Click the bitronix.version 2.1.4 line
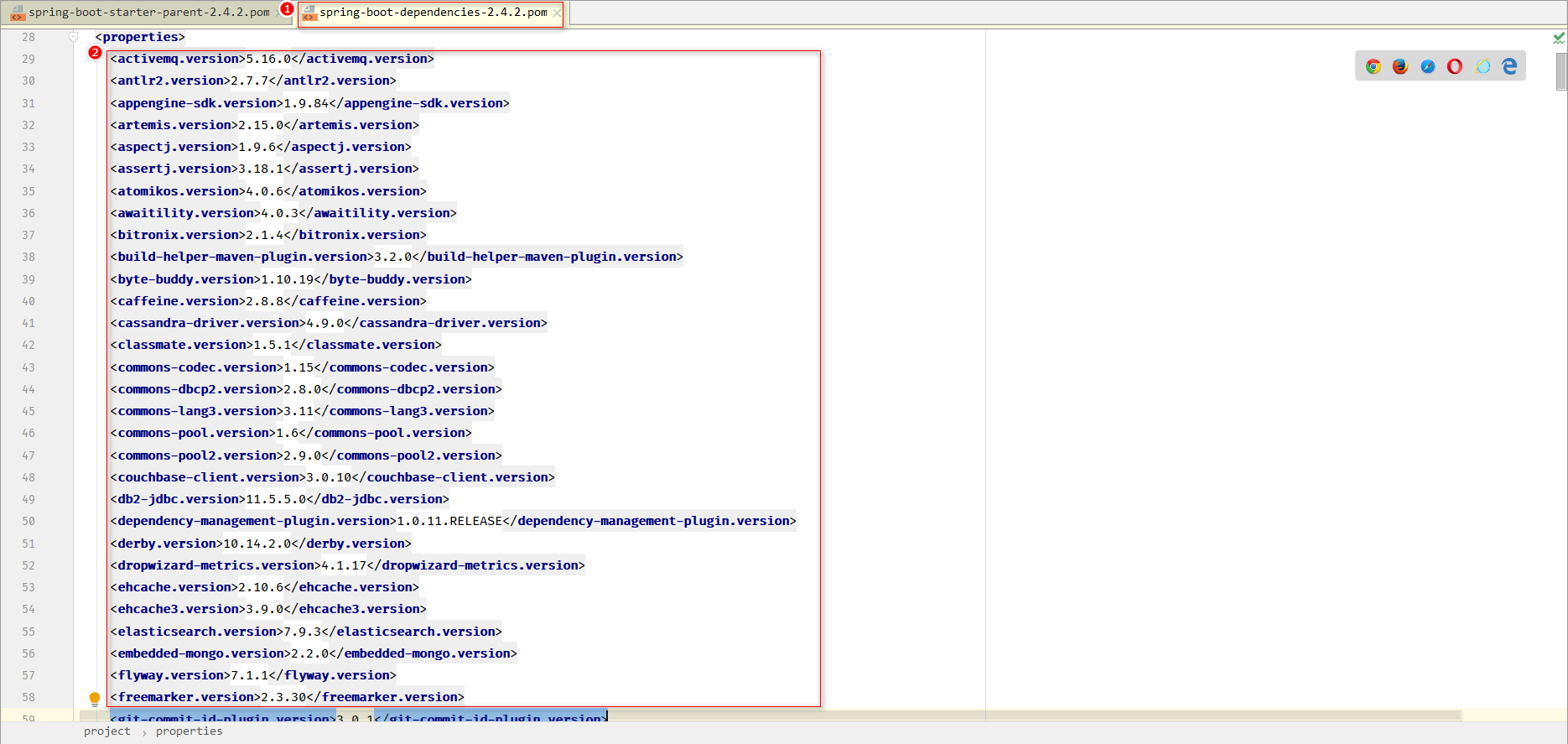Screen dimensions: 1568x744 click(x=268, y=235)
